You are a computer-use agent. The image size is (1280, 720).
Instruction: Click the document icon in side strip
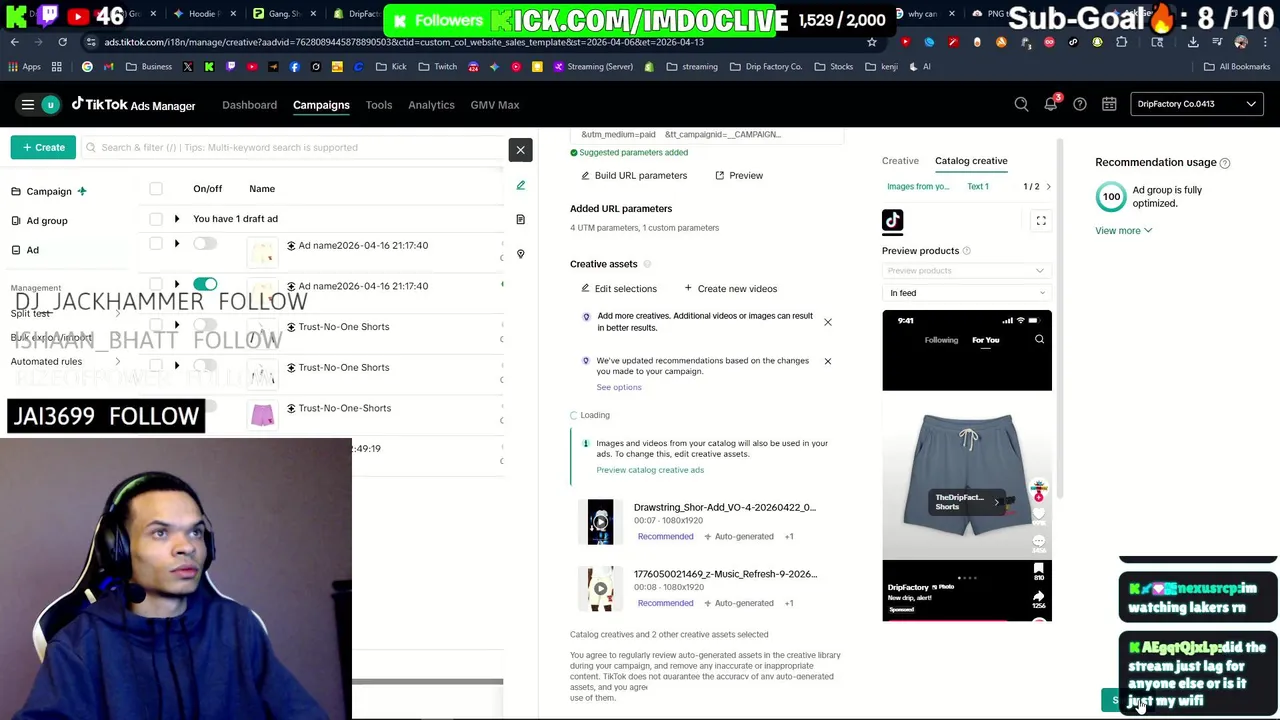click(520, 219)
